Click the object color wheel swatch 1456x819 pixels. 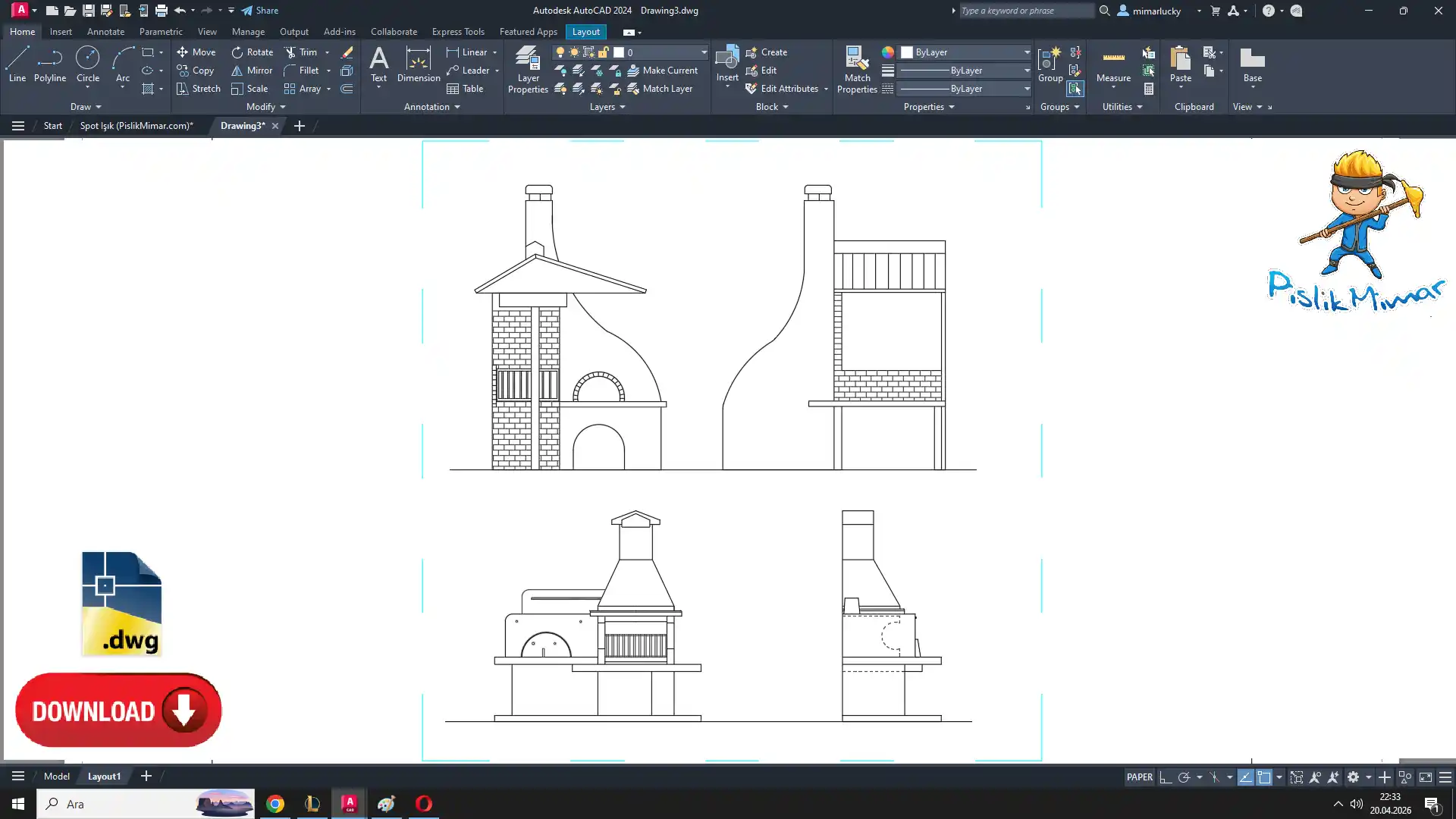click(x=887, y=52)
